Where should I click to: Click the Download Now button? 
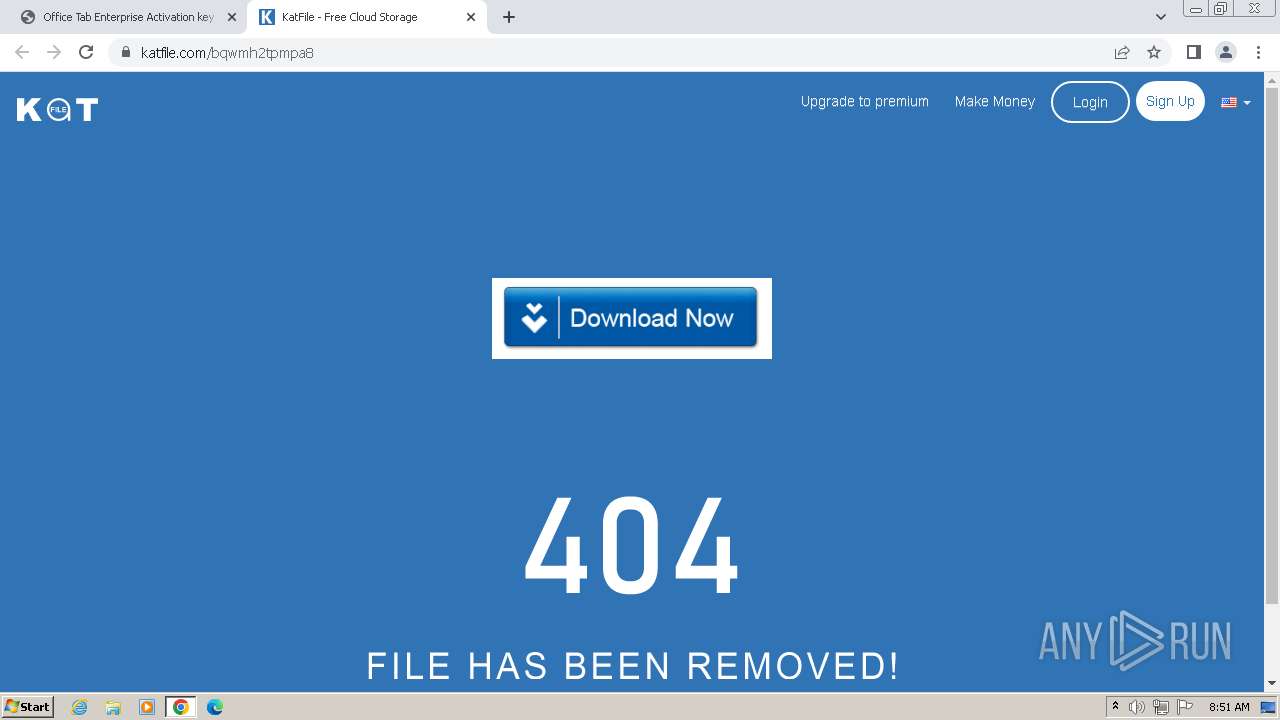click(630, 318)
